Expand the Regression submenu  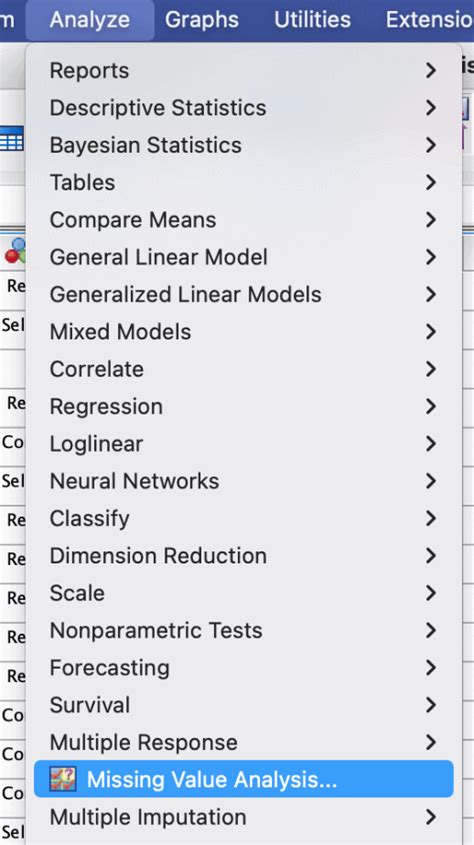[243, 406]
